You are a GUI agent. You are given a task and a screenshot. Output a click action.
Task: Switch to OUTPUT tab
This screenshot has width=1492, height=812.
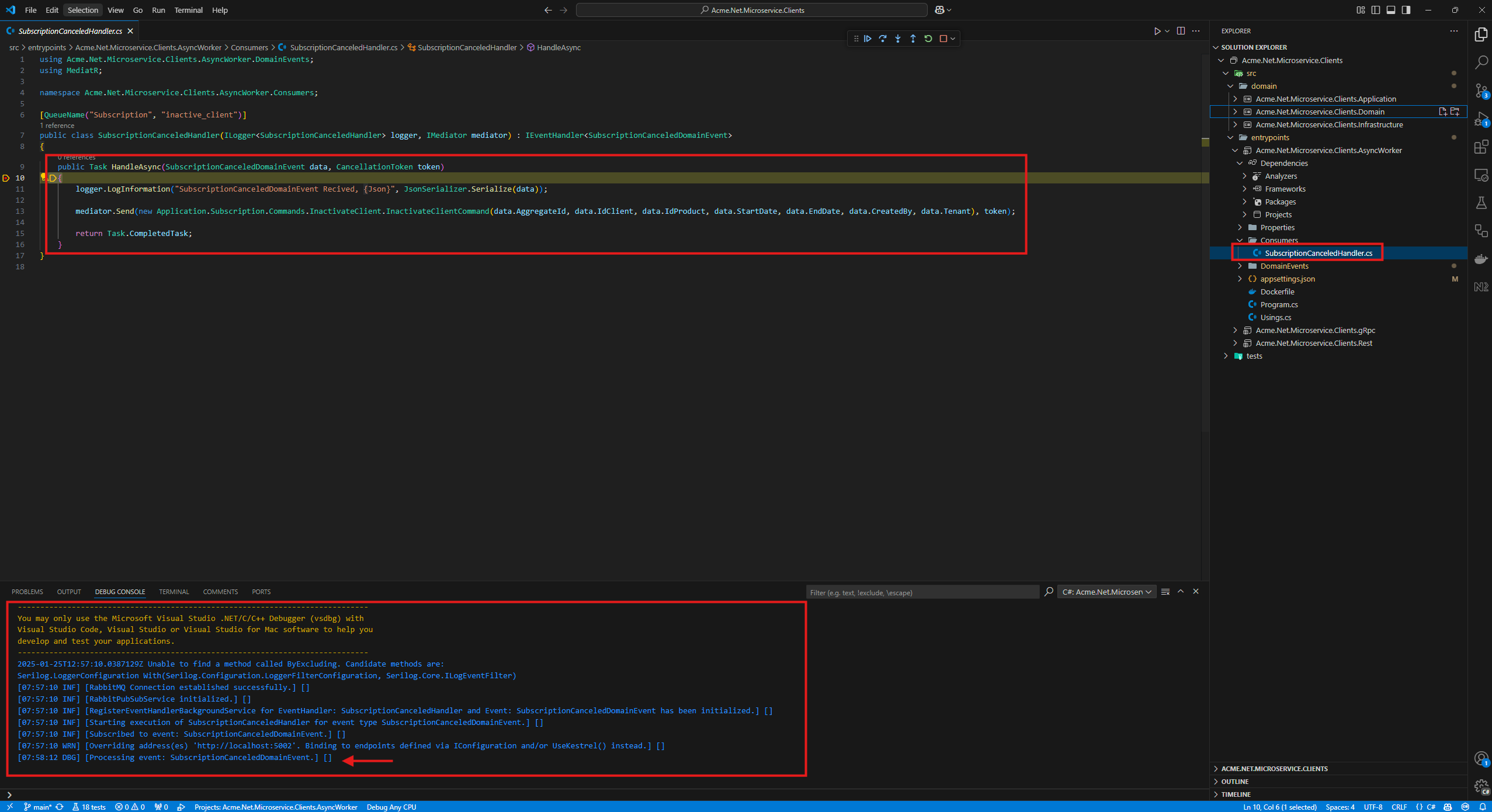point(69,592)
